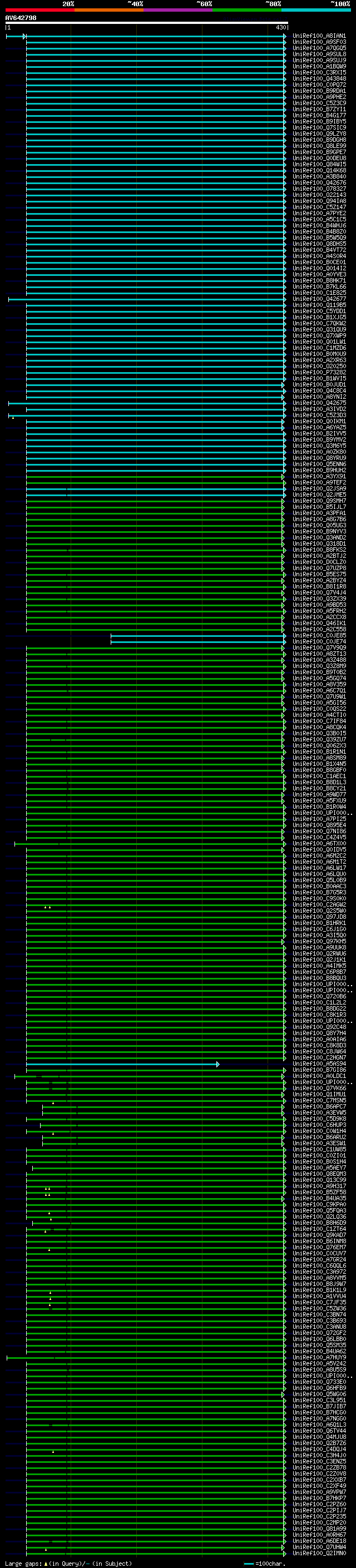Viewport: 356px width, 1568px height.
Task: Click the label UniRef100_C7MSN5
Action: [319, 1100]
